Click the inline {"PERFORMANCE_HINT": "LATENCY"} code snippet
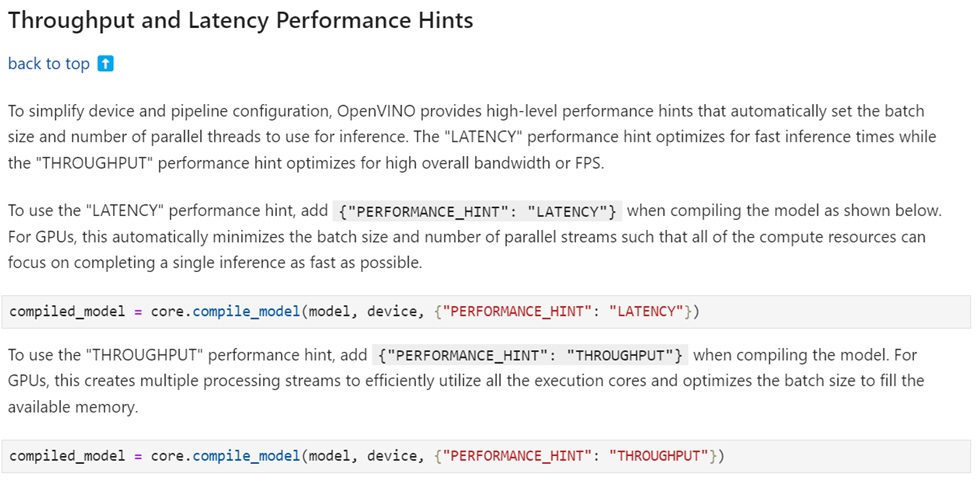The height and width of the screenshot is (484, 975). click(478, 211)
